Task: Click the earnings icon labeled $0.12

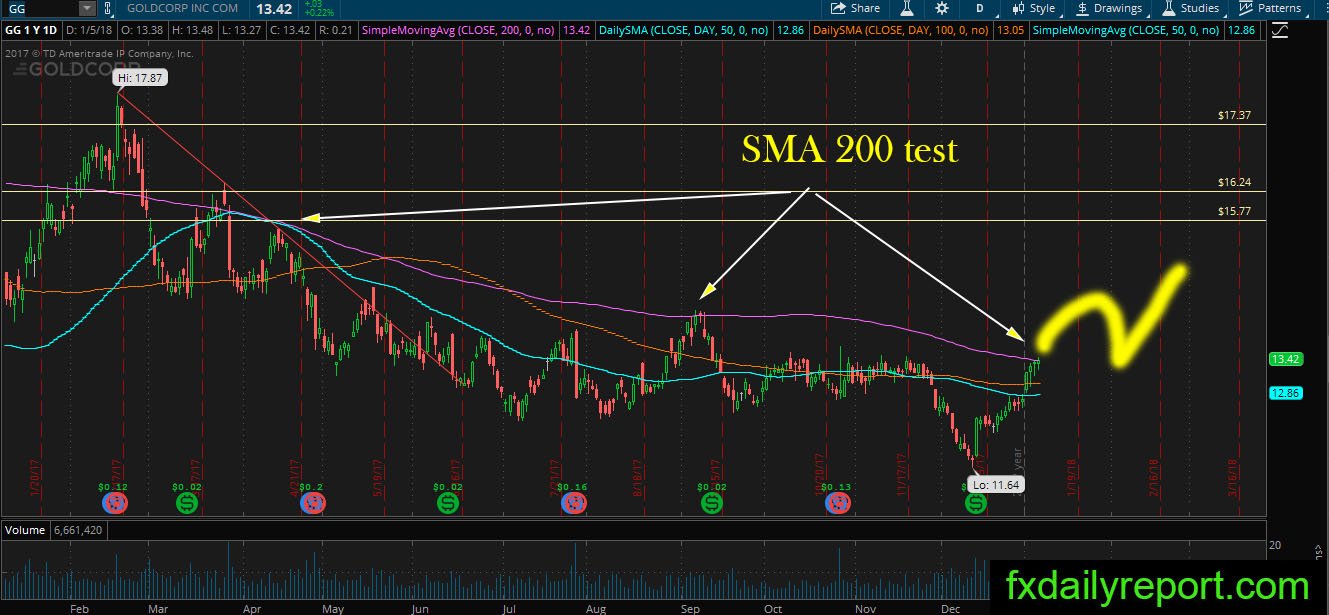Action: point(115,504)
